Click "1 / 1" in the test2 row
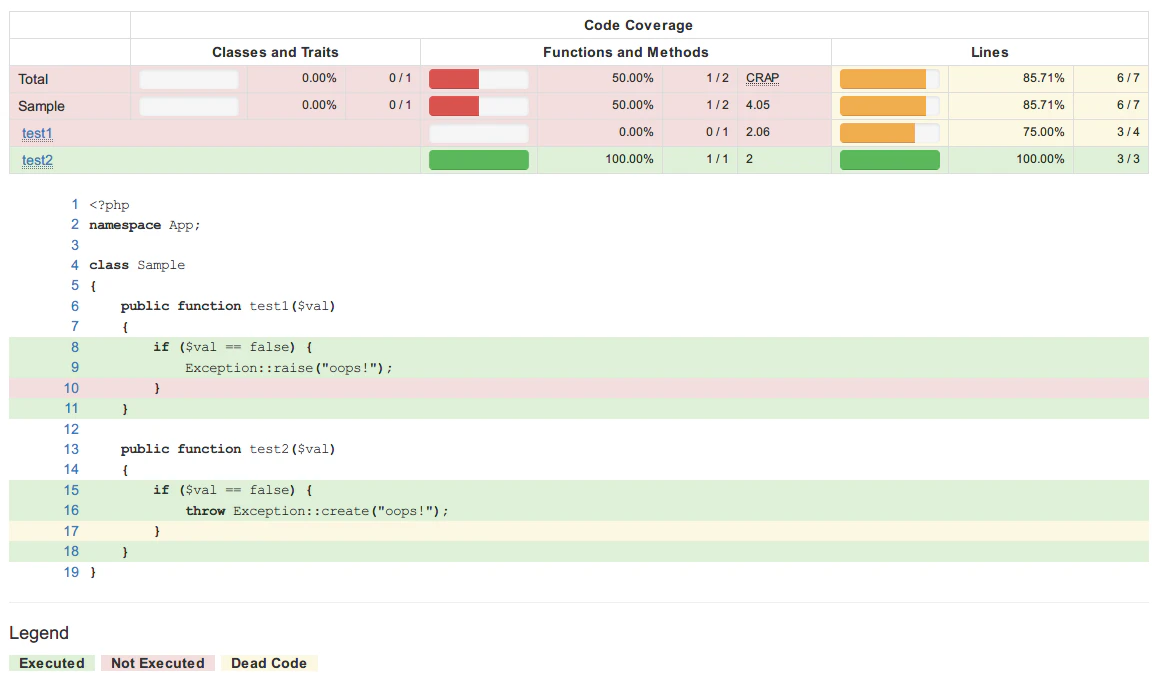1157x681 pixels. coord(717,159)
